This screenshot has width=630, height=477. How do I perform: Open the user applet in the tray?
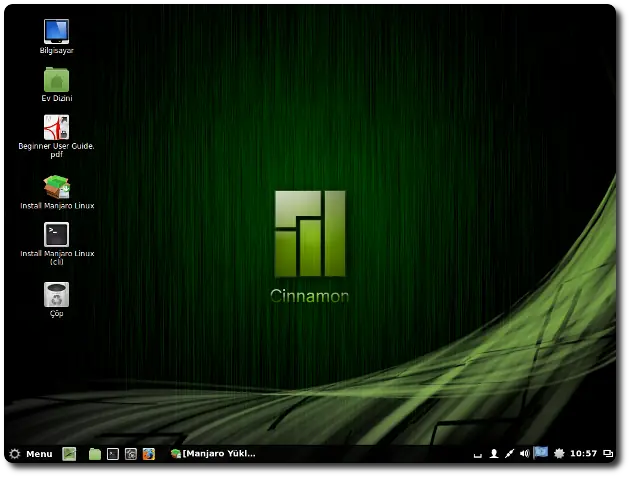(x=494, y=454)
